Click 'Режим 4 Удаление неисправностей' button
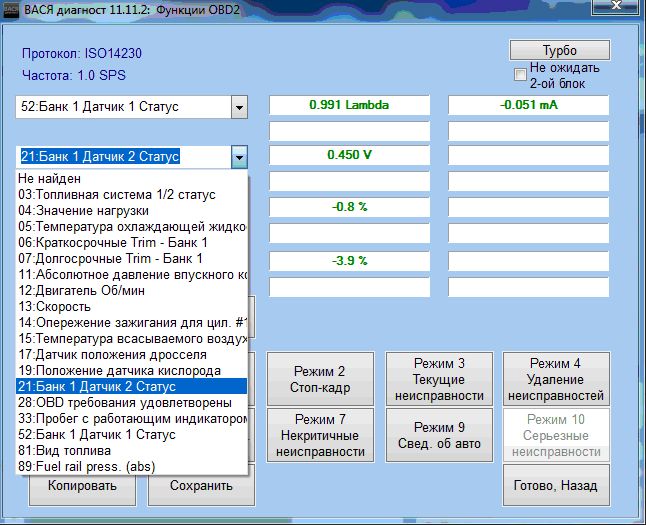The width and height of the screenshot is (646, 525). (x=556, y=379)
